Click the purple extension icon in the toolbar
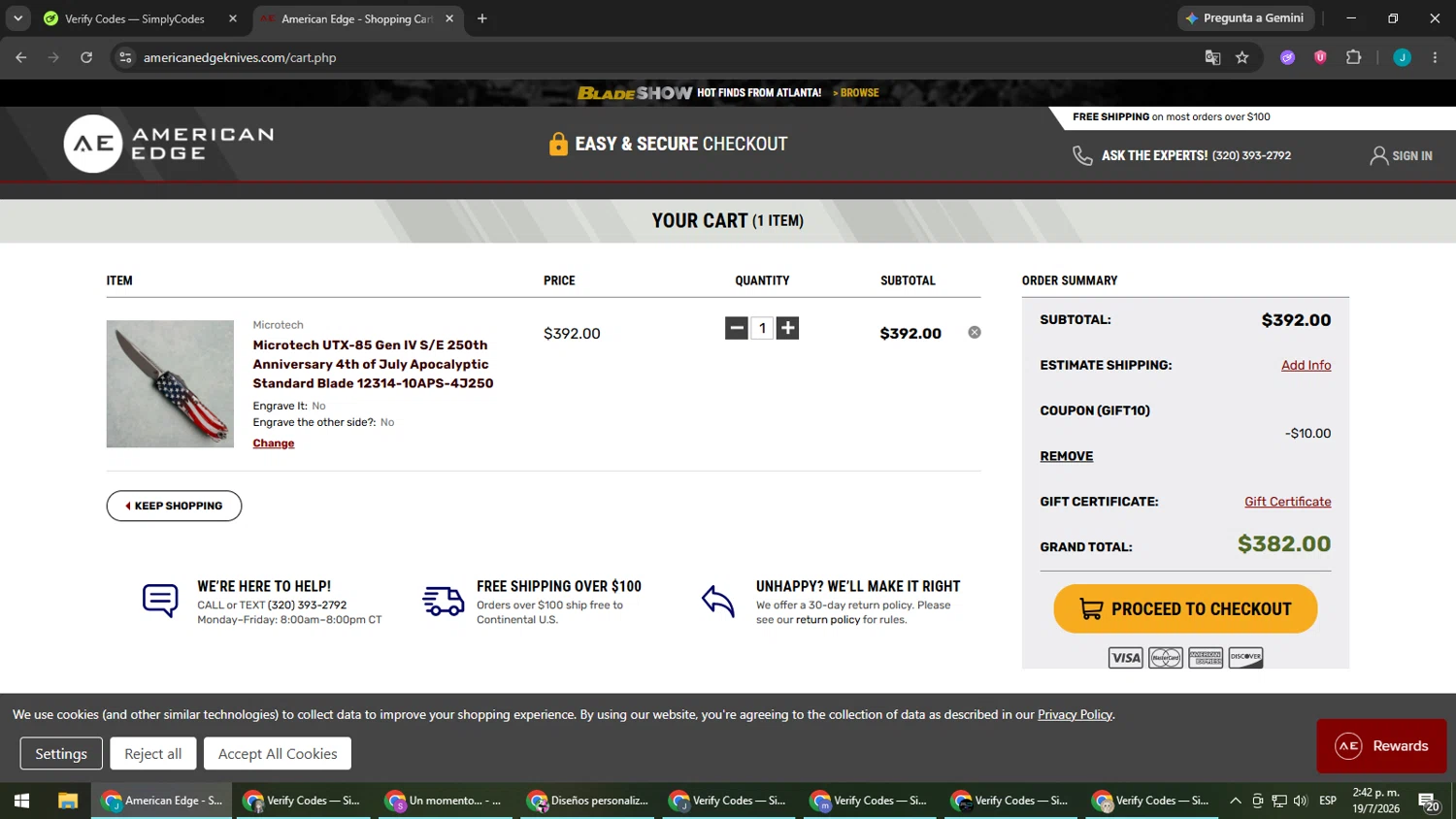This screenshot has height=819, width=1456. (1288, 57)
